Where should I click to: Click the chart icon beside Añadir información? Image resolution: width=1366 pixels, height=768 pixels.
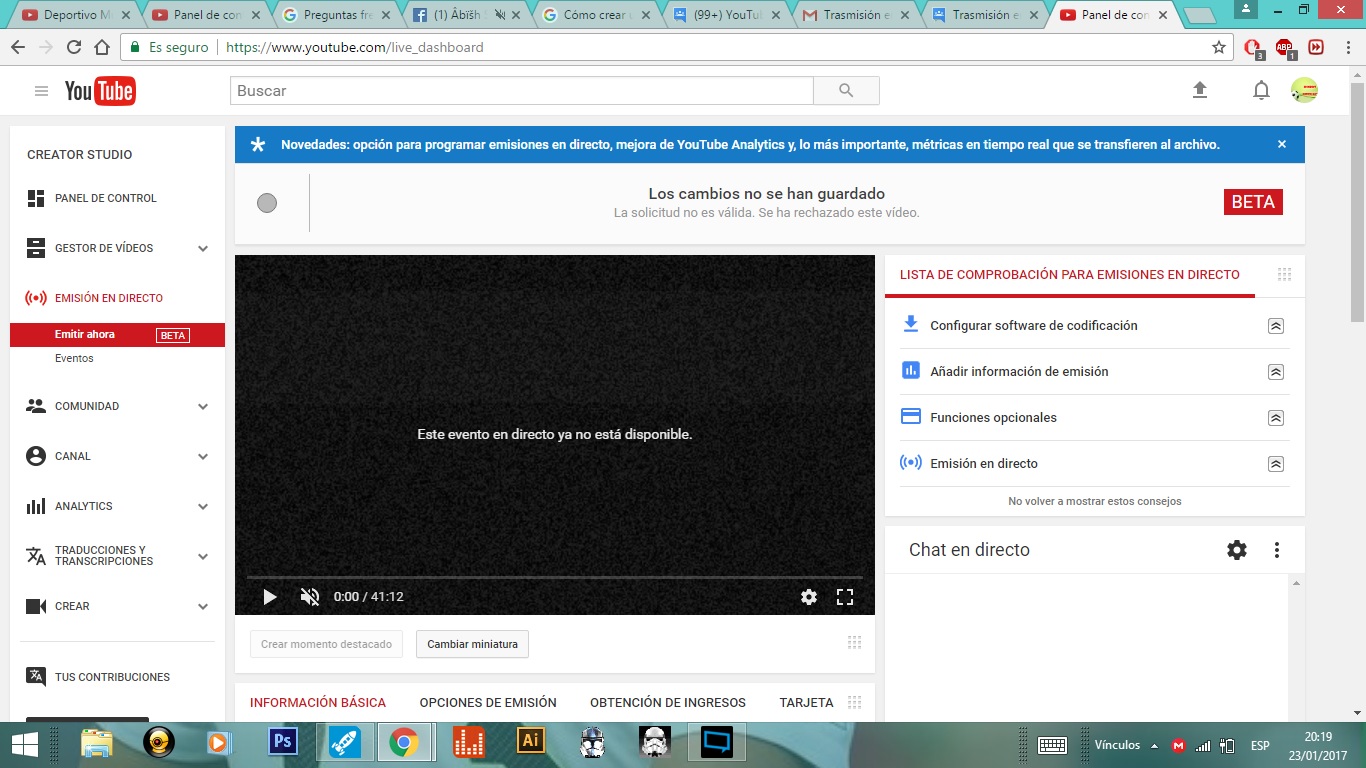(910, 370)
